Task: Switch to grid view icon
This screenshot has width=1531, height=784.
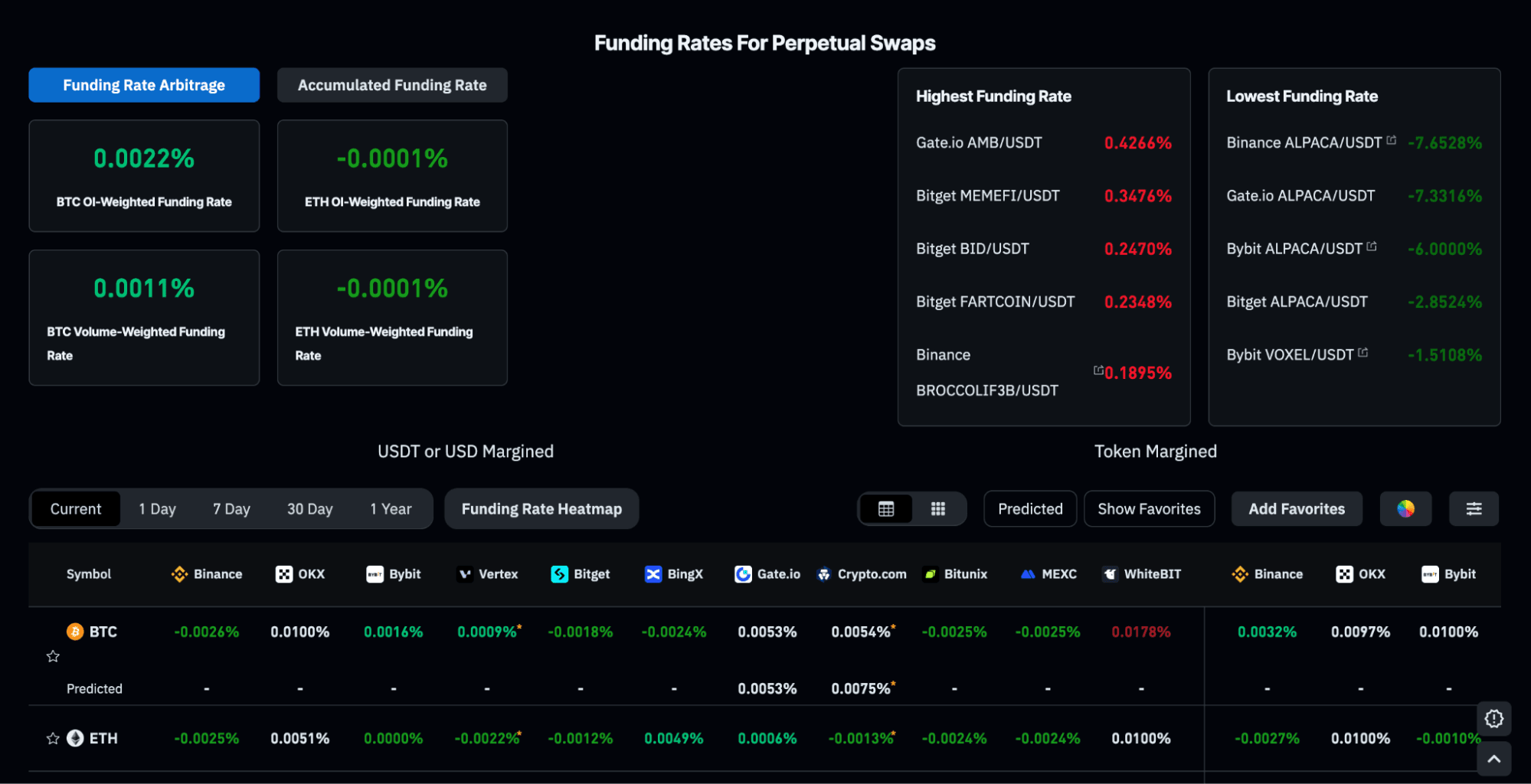Action: click(938, 509)
